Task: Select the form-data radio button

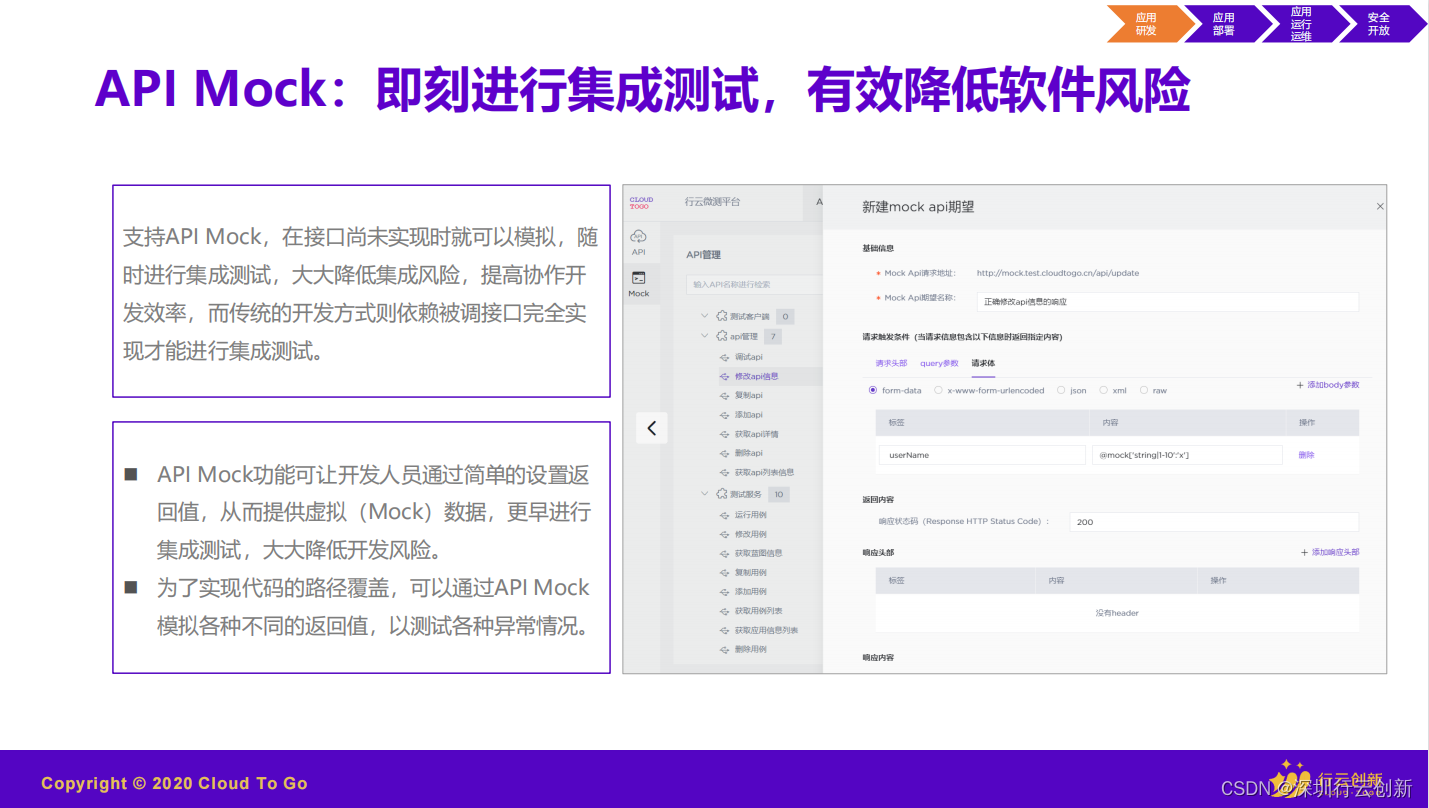Action: tap(873, 390)
